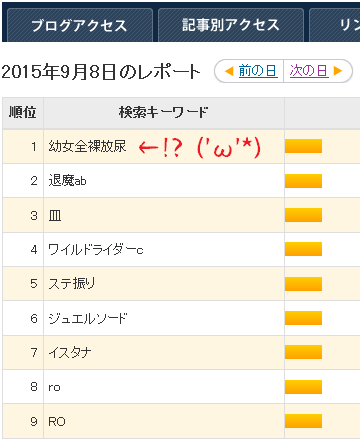360x439 pixels.
Task: Click the left orange arrow icon
Action: pyautogui.click(x=229, y=71)
